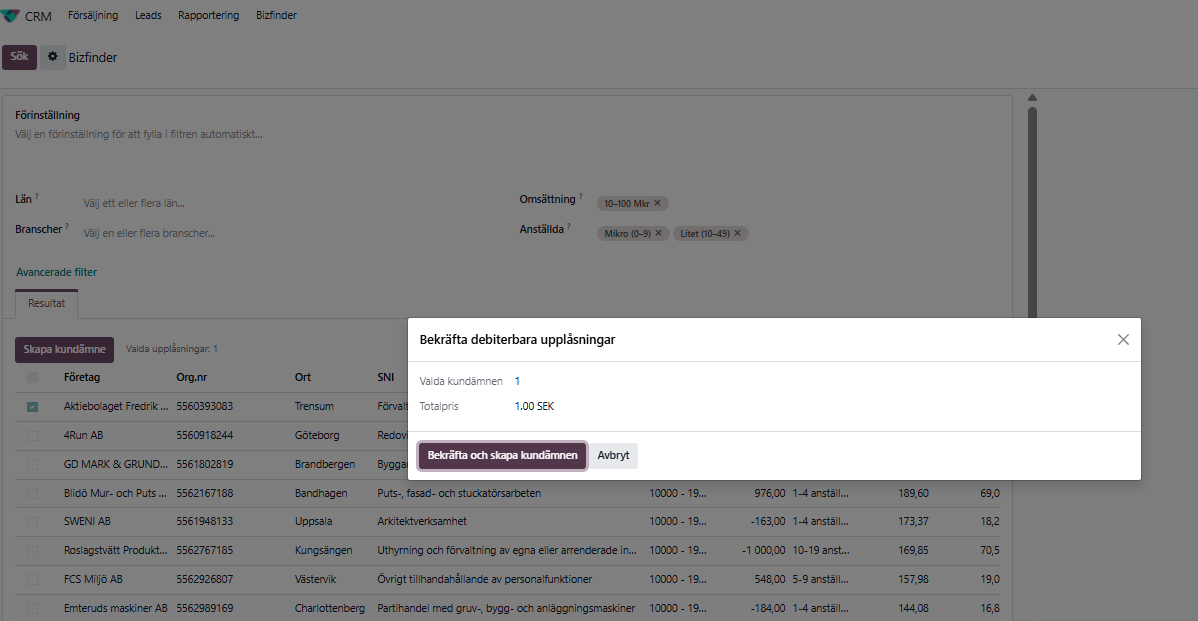Sort by the Ort column header
The width and height of the screenshot is (1198, 621).
[303, 377]
